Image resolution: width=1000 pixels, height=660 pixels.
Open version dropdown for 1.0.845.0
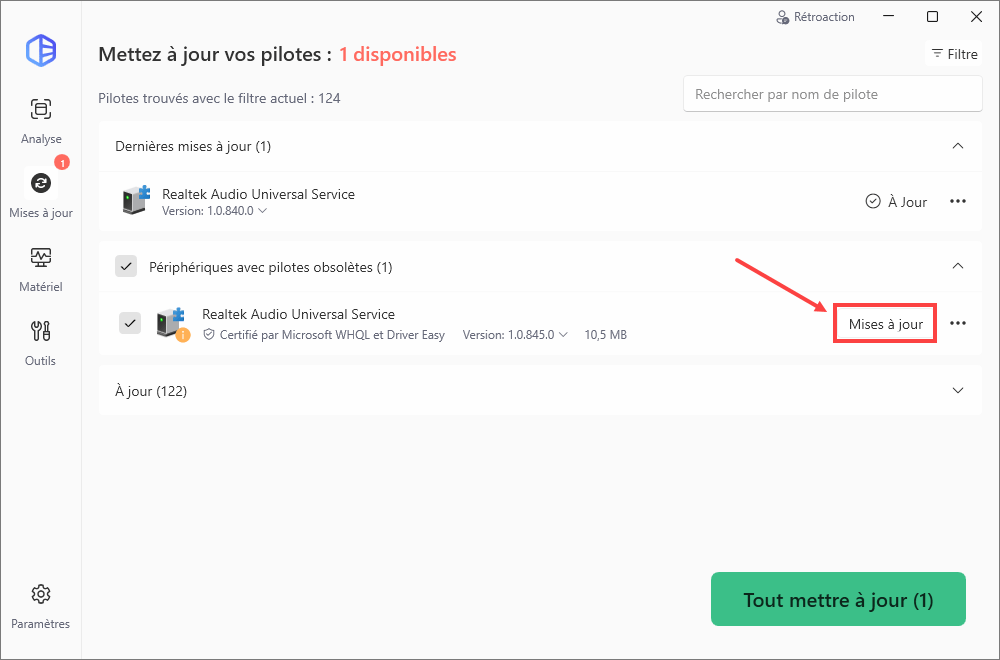[563, 335]
